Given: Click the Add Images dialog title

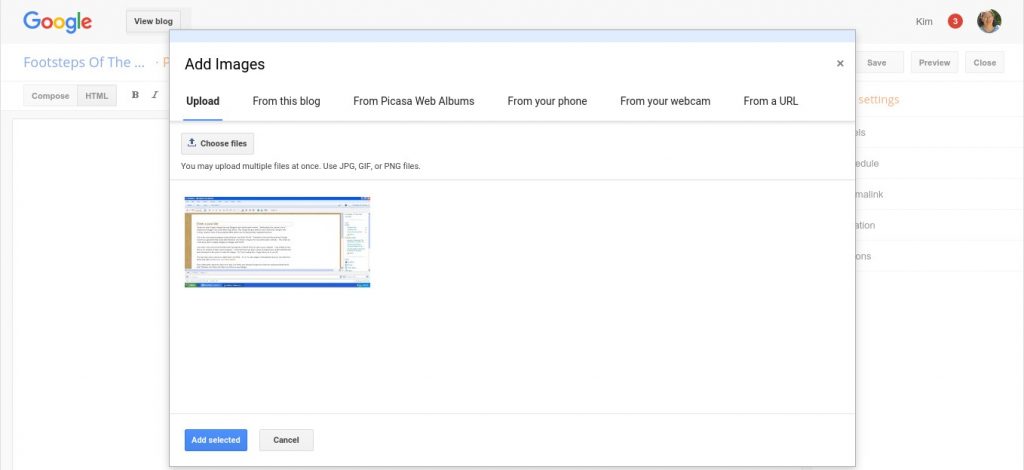Looking at the screenshot, I should [225, 64].
